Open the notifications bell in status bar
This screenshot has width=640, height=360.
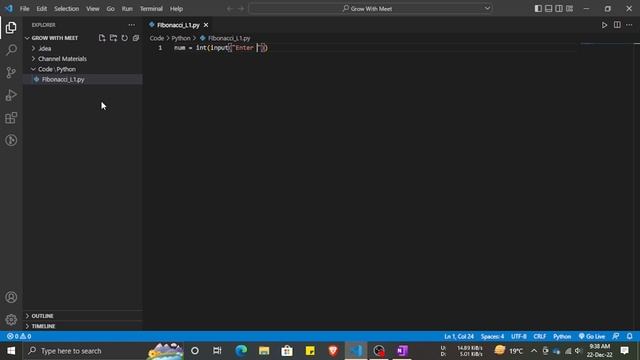tap(630, 336)
